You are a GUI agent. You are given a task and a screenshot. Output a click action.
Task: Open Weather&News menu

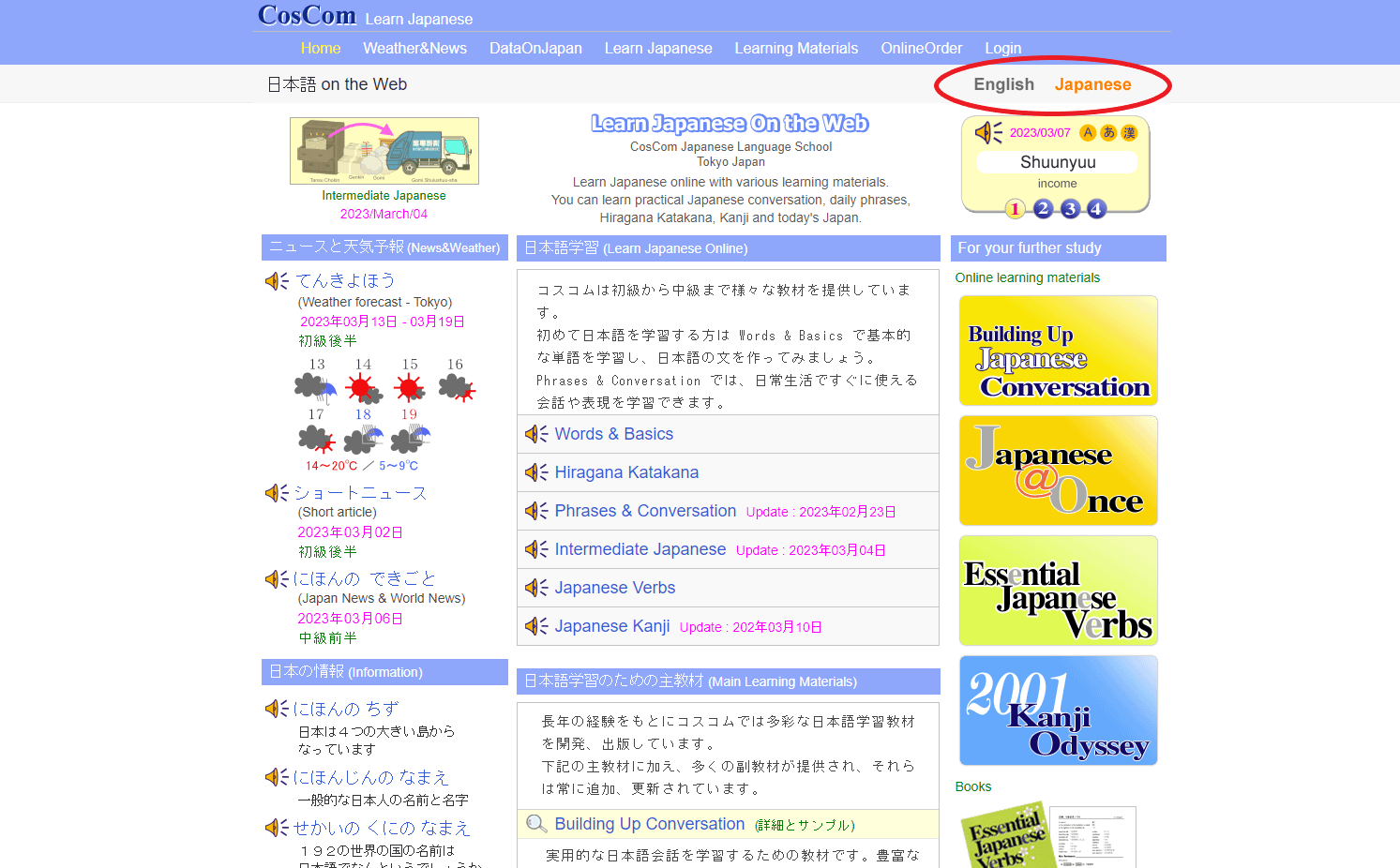click(x=414, y=48)
